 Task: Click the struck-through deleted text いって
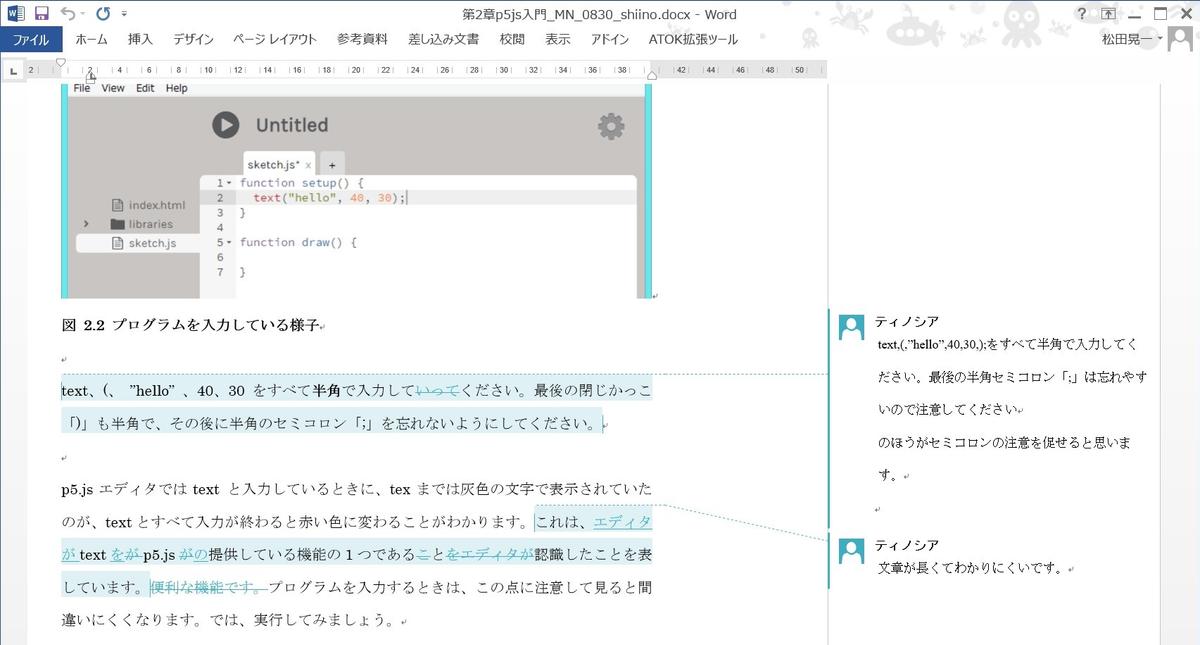coord(436,390)
